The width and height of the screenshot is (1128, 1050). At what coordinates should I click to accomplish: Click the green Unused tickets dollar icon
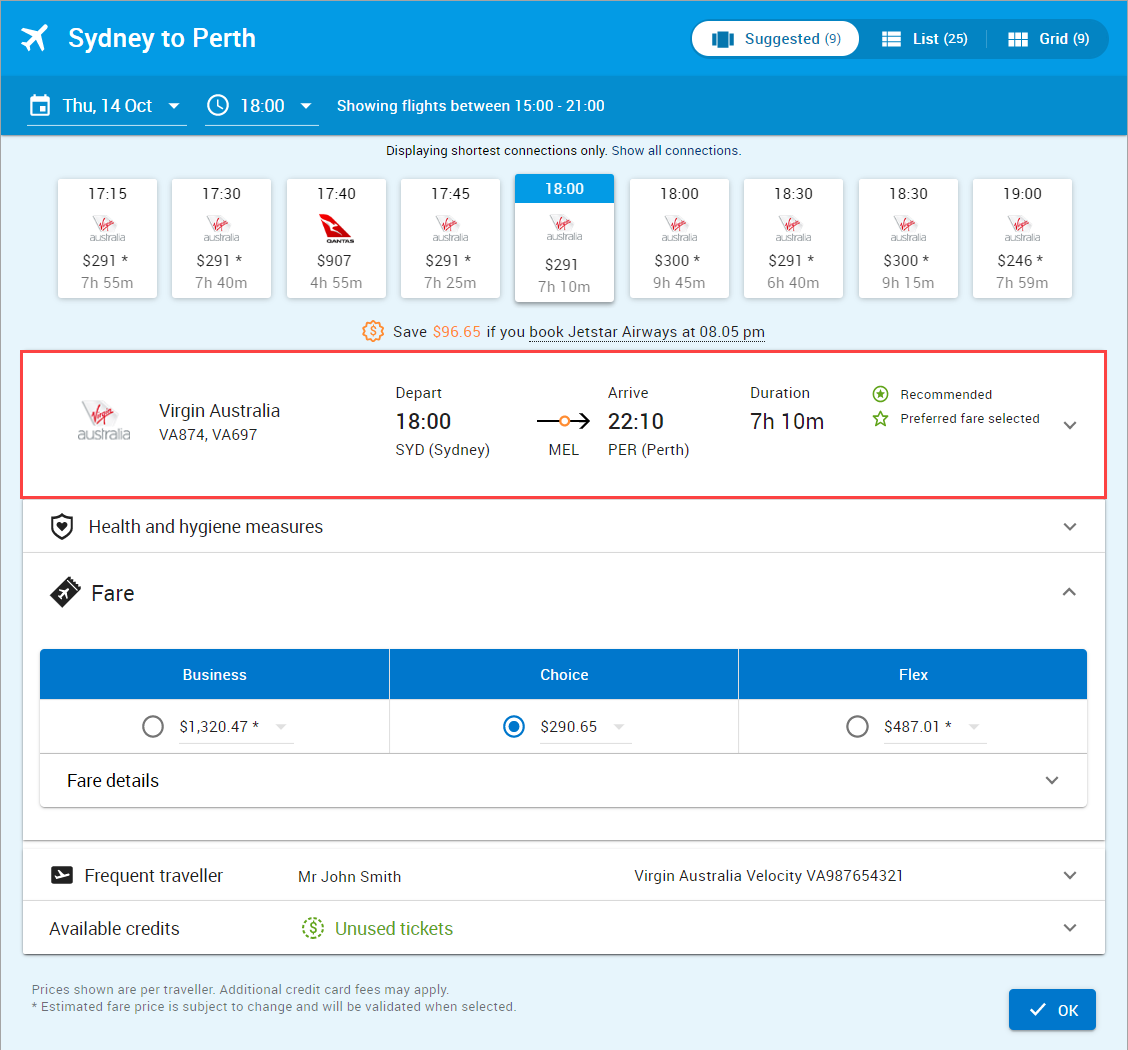pyautogui.click(x=313, y=928)
